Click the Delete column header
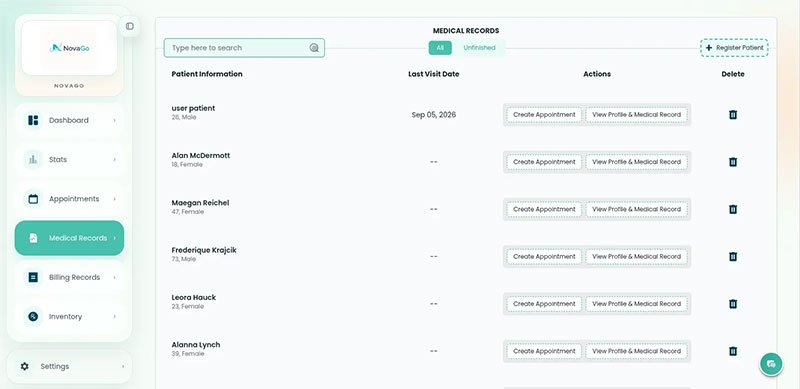This screenshot has width=800, height=389. click(x=733, y=74)
